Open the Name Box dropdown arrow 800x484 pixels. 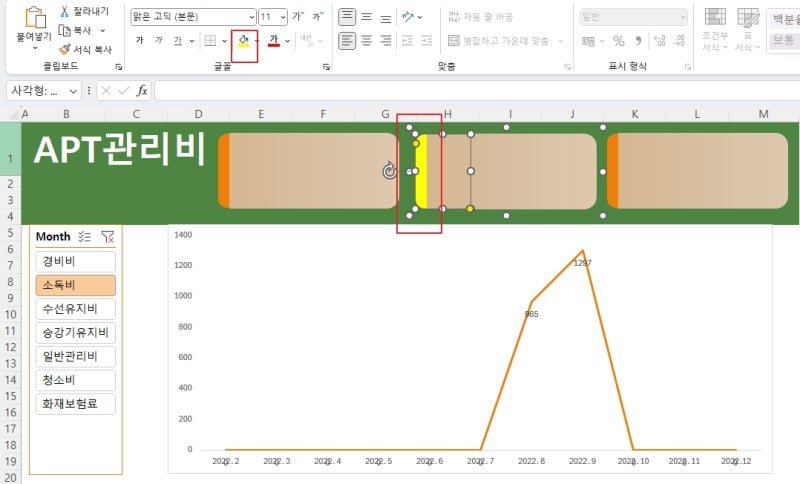[73, 91]
